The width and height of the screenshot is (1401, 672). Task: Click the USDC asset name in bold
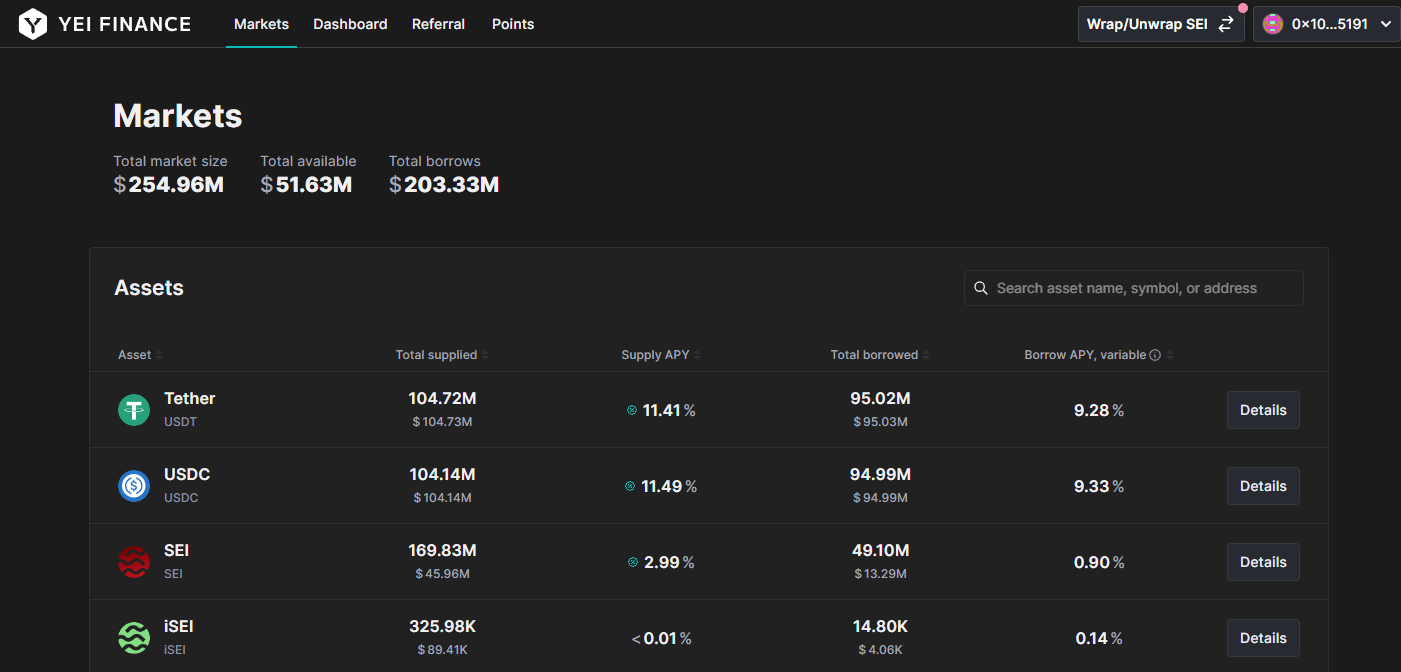pos(187,475)
